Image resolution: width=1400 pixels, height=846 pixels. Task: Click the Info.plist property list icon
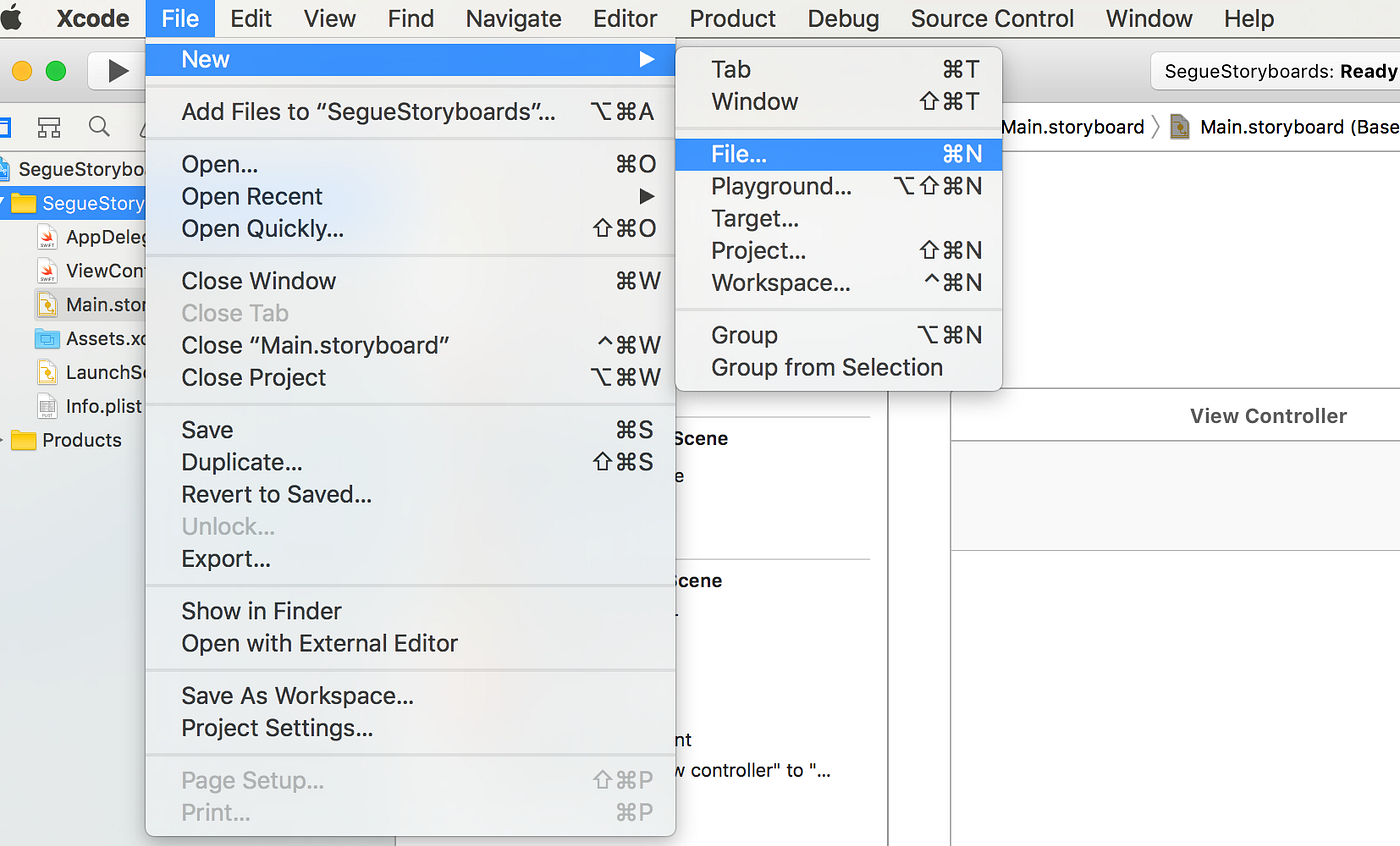pyautogui.click(x=47, y=405)
